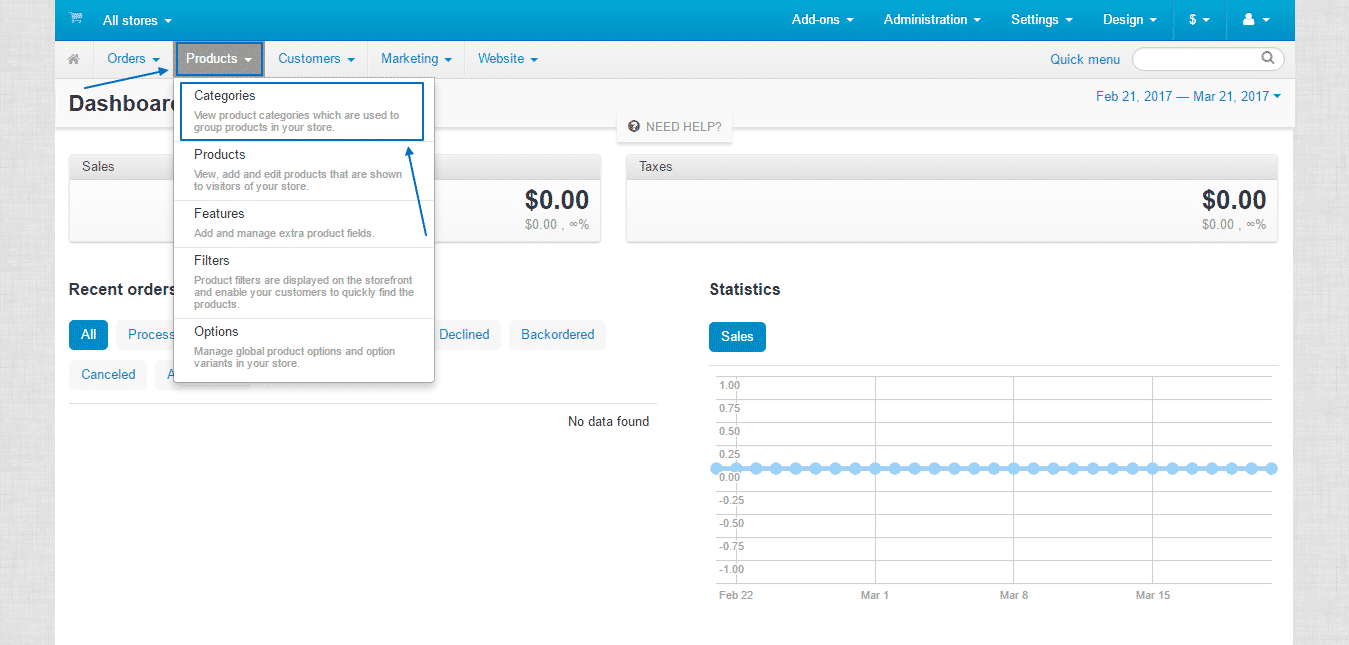Expand the date range selector
This screenshot has height=645, width=1349.
pyautogui.click(x=1188, y=96)
